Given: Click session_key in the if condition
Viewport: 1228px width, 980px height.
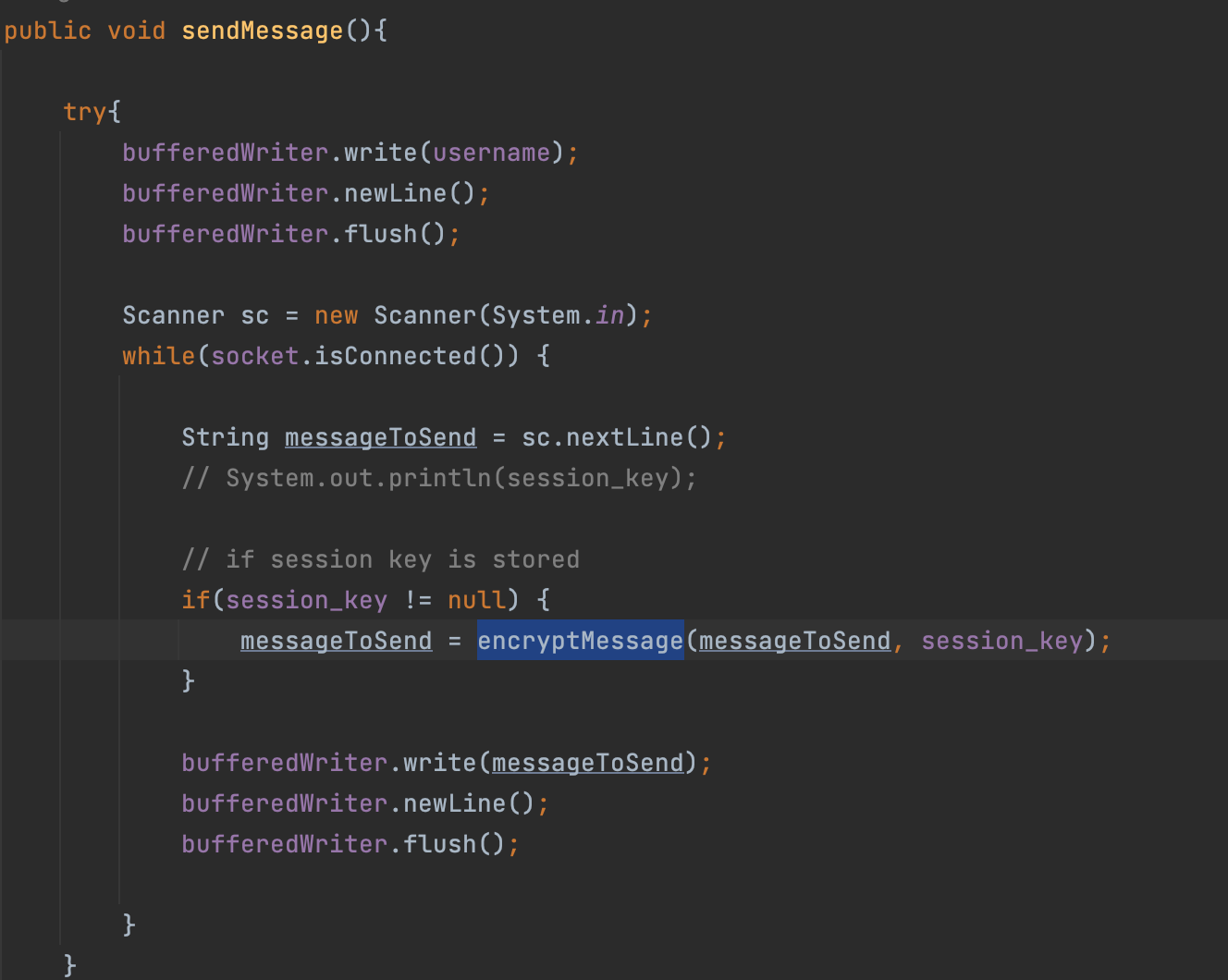Looking at the screenshot, I should tap(307, 600).
